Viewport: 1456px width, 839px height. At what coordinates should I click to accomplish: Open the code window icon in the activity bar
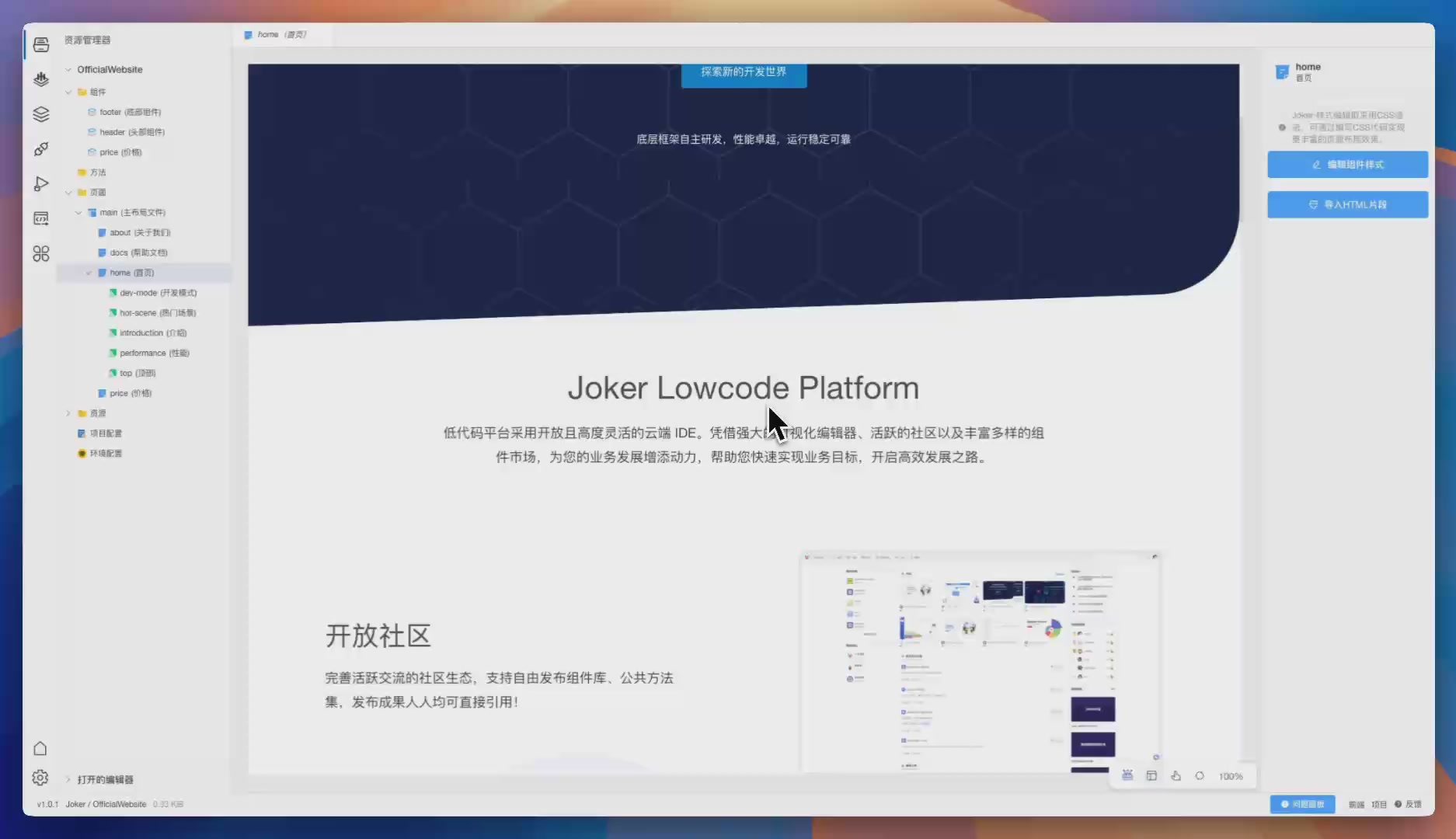click(41, 218)
